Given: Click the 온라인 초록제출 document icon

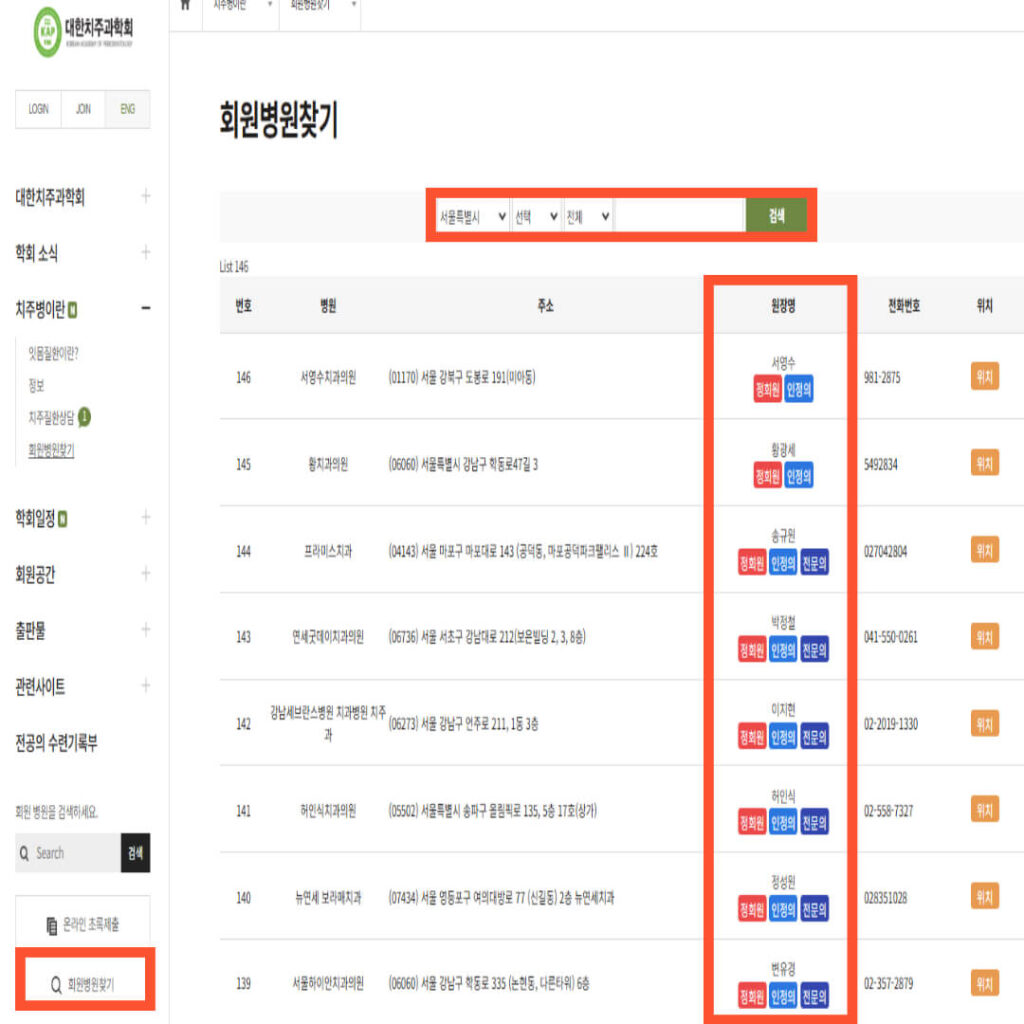Looking at the screenshot, I should 52,926.
